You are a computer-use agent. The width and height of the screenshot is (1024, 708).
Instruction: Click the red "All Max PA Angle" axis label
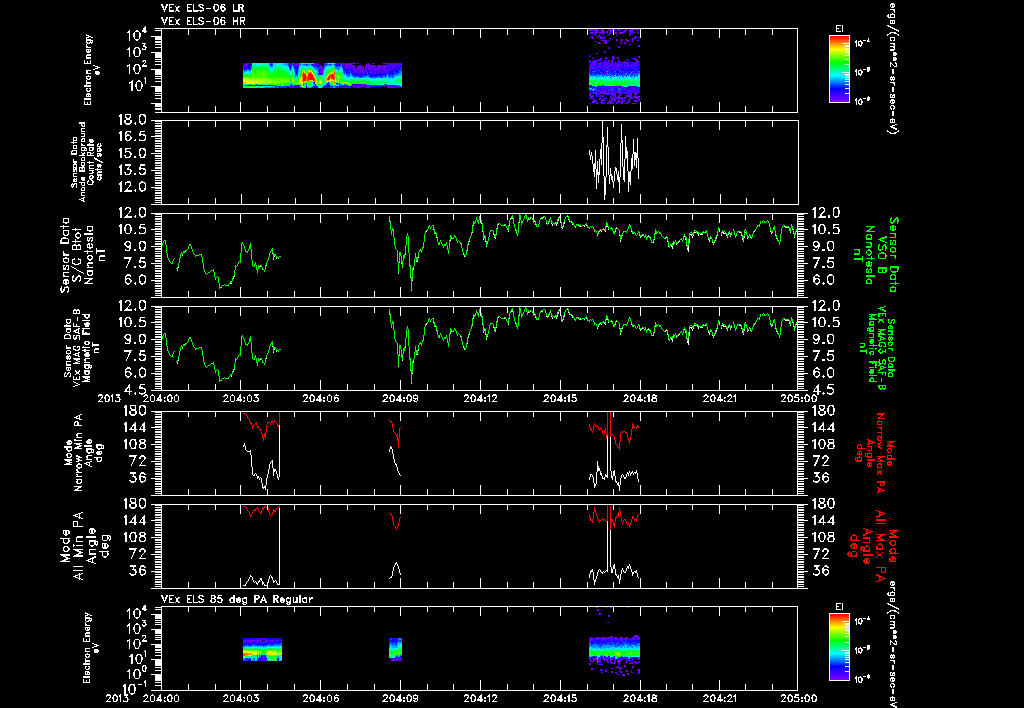coord(874,545)
